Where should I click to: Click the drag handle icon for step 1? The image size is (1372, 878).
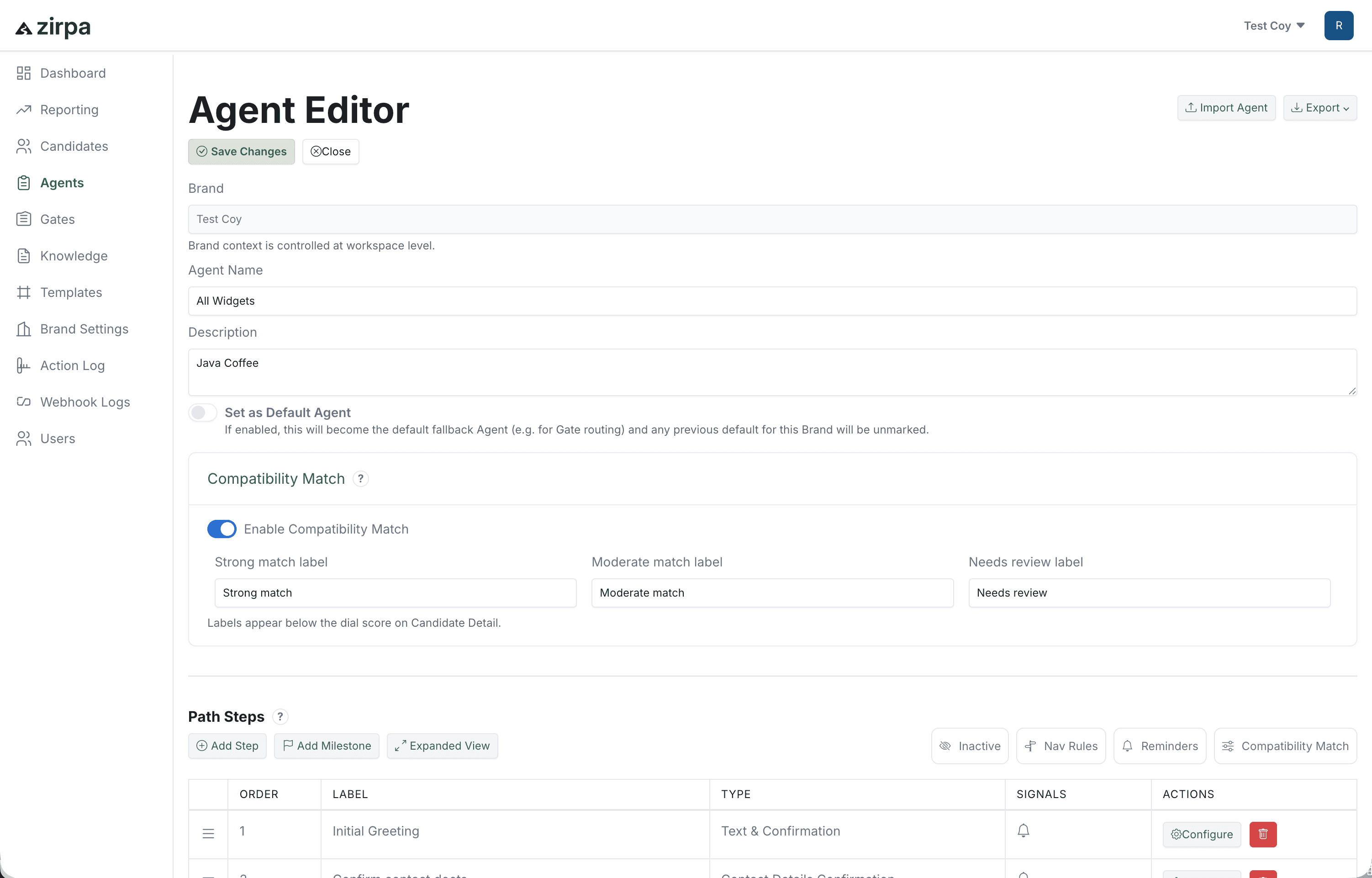[x=208, y=834]
